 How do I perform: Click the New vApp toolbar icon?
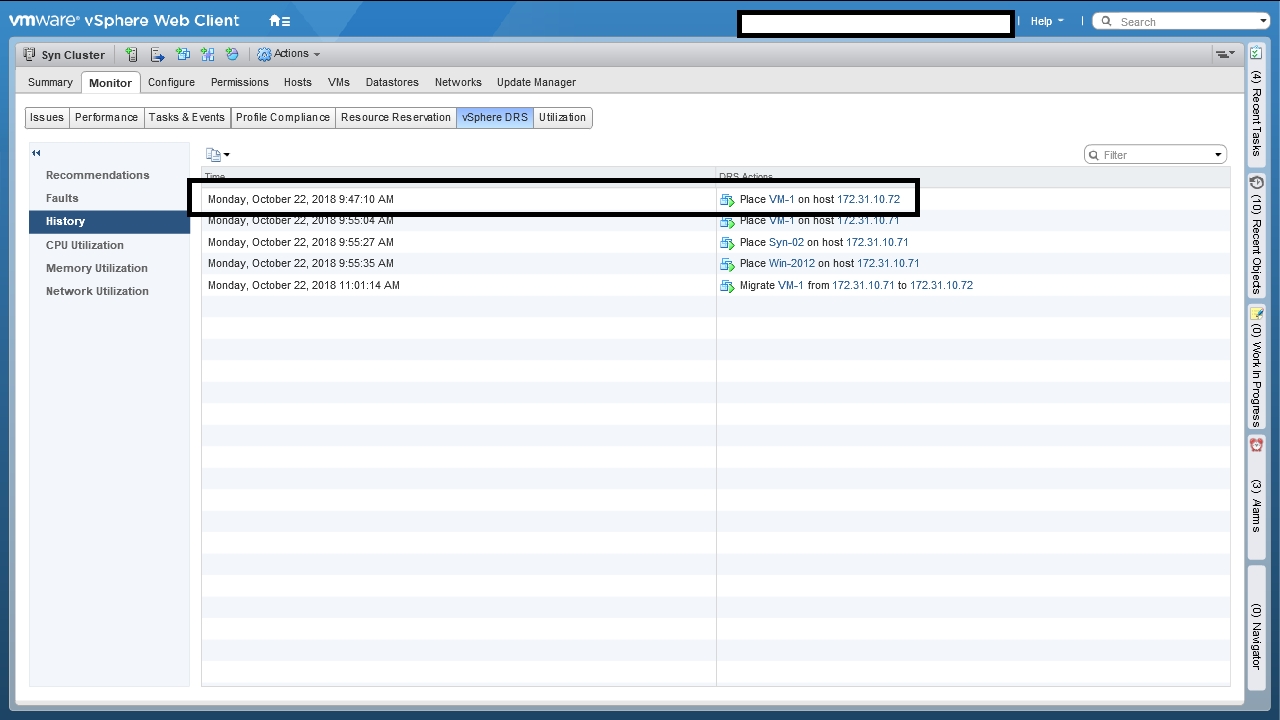pos(207,55)
